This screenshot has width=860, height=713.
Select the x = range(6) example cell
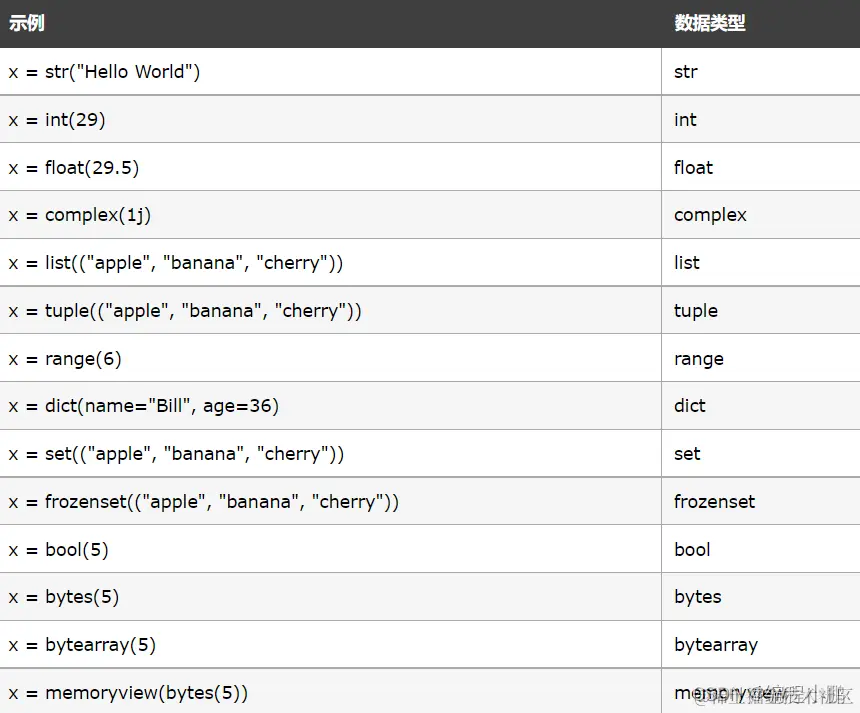coord(65,359)
